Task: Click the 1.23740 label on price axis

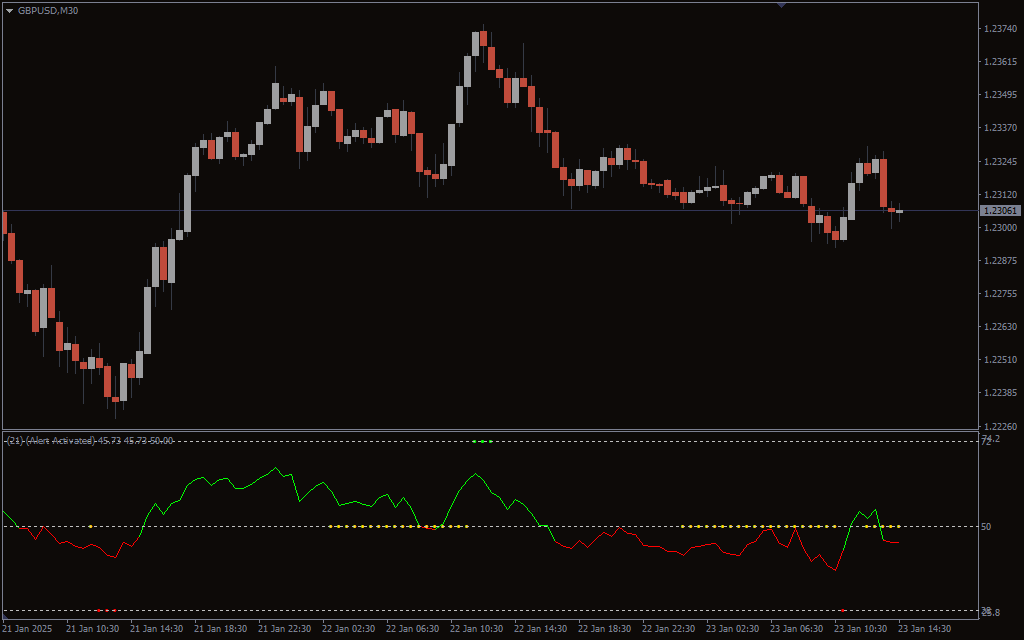Action: [1000, 29]
